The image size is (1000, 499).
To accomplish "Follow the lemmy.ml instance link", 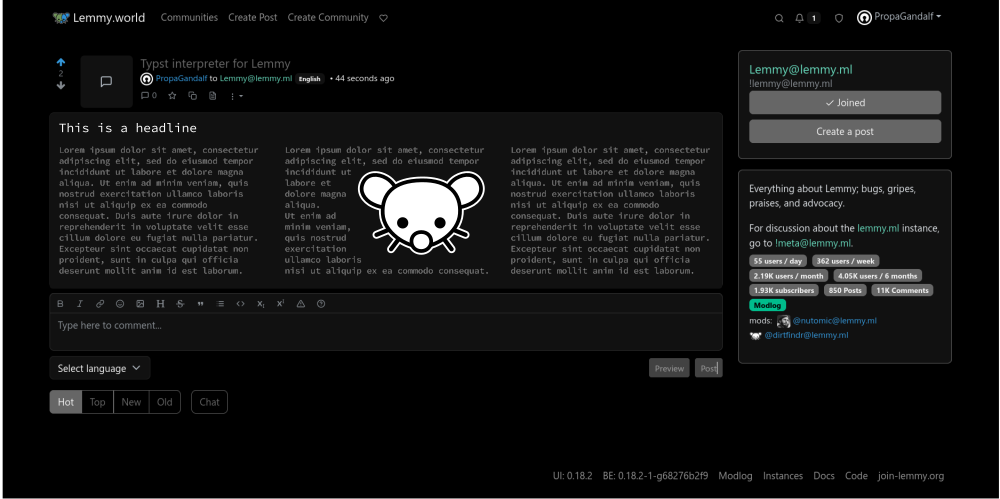I will pyautogui.click(x=878, y=228).
